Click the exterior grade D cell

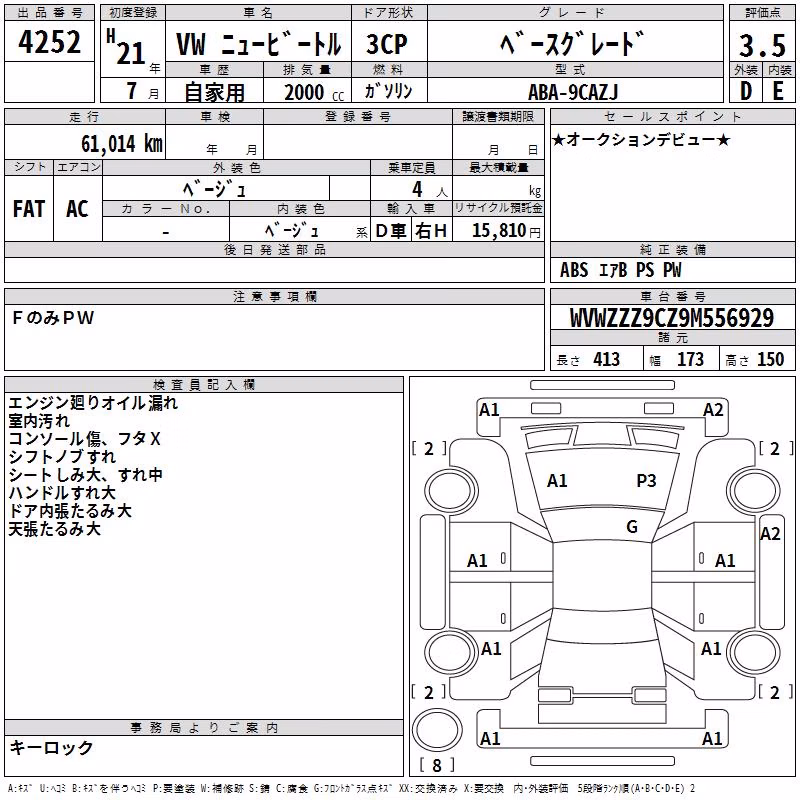point(745,91)
